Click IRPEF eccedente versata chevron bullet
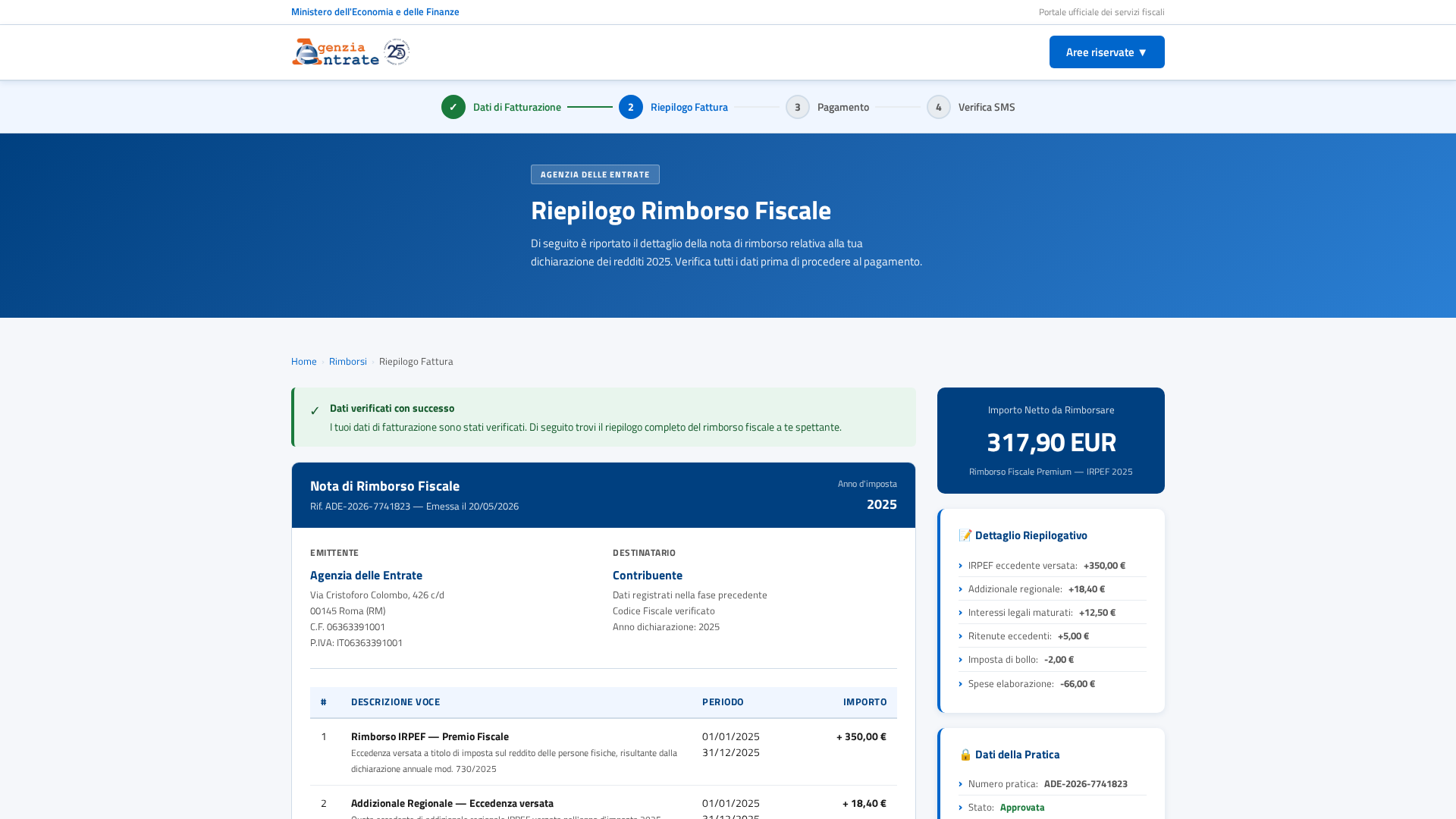 pyautogui.click(x=961, y=566)
